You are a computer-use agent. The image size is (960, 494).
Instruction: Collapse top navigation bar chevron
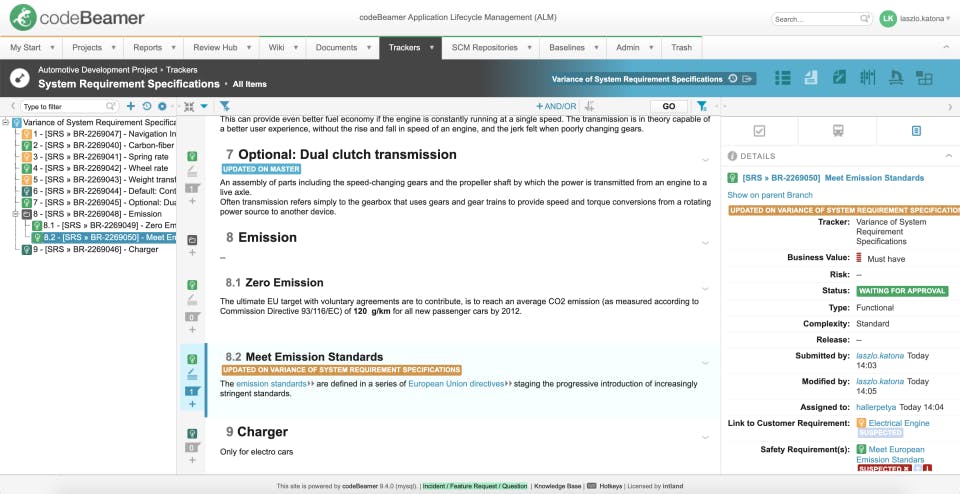point(945,48)
